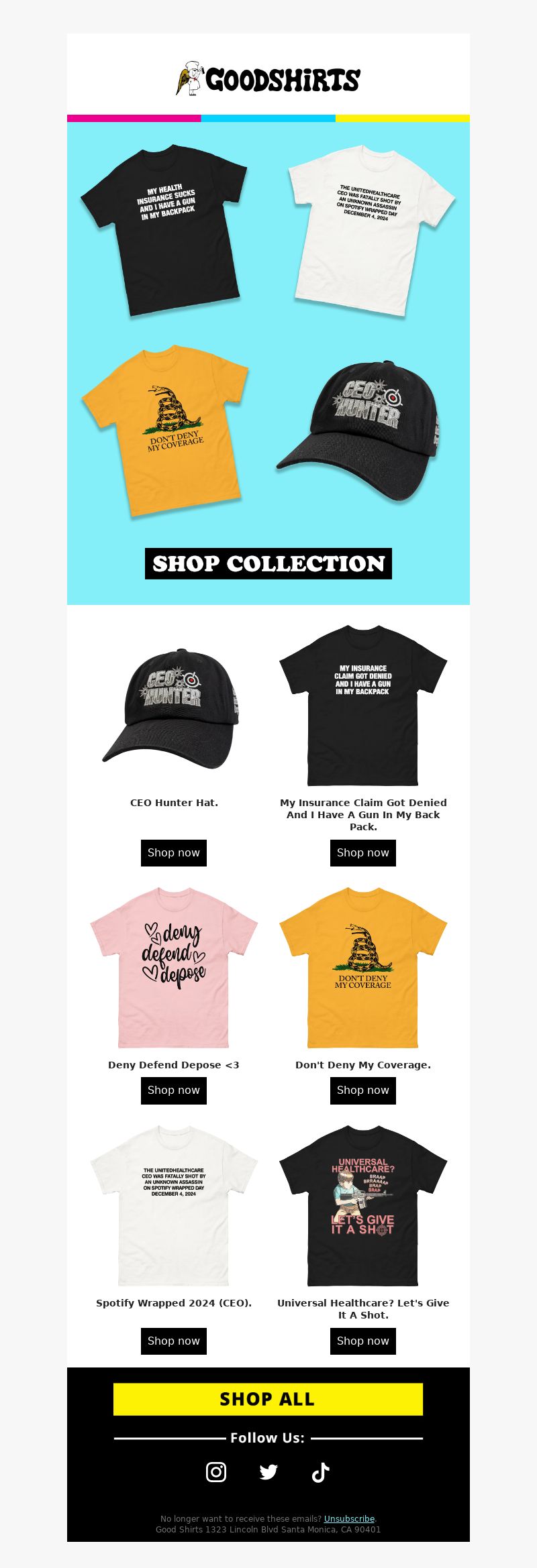Screen dimensions: 537x1568
Task: Shop now under Universal Healthcare shirt
Action: point(363,1341)
